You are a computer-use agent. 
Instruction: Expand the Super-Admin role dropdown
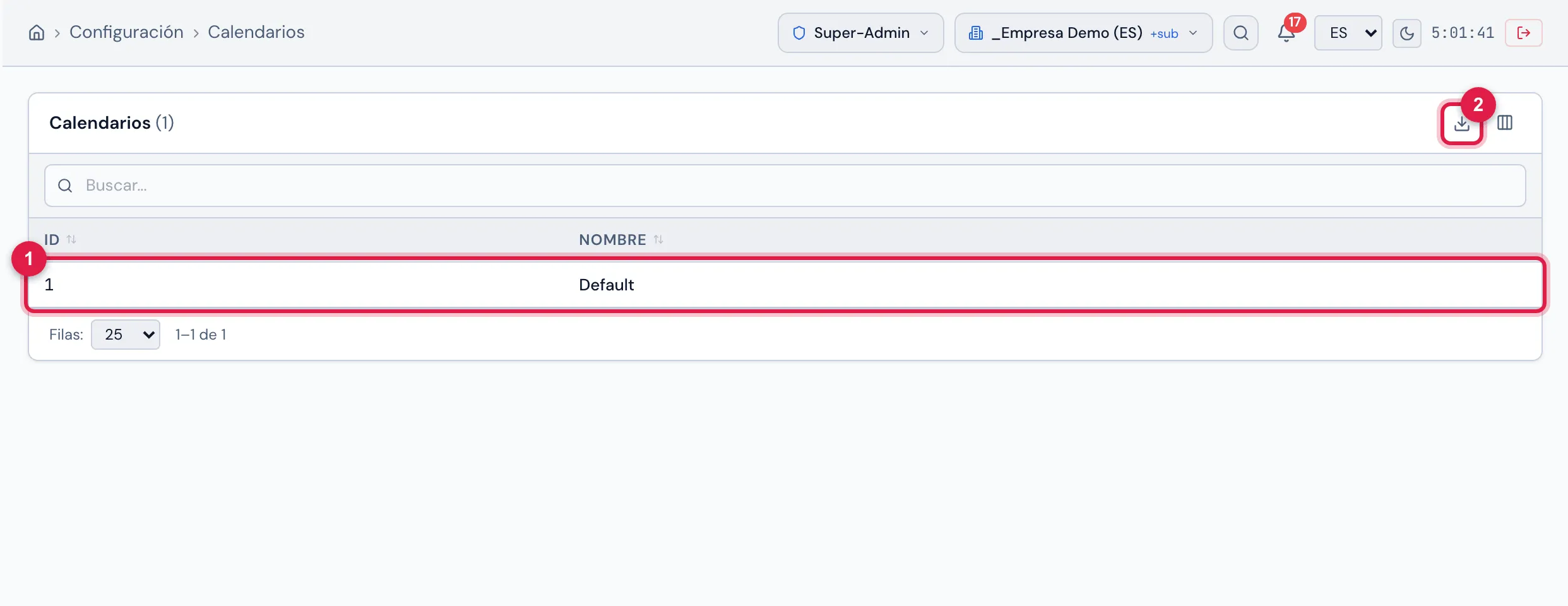[860, 33]
